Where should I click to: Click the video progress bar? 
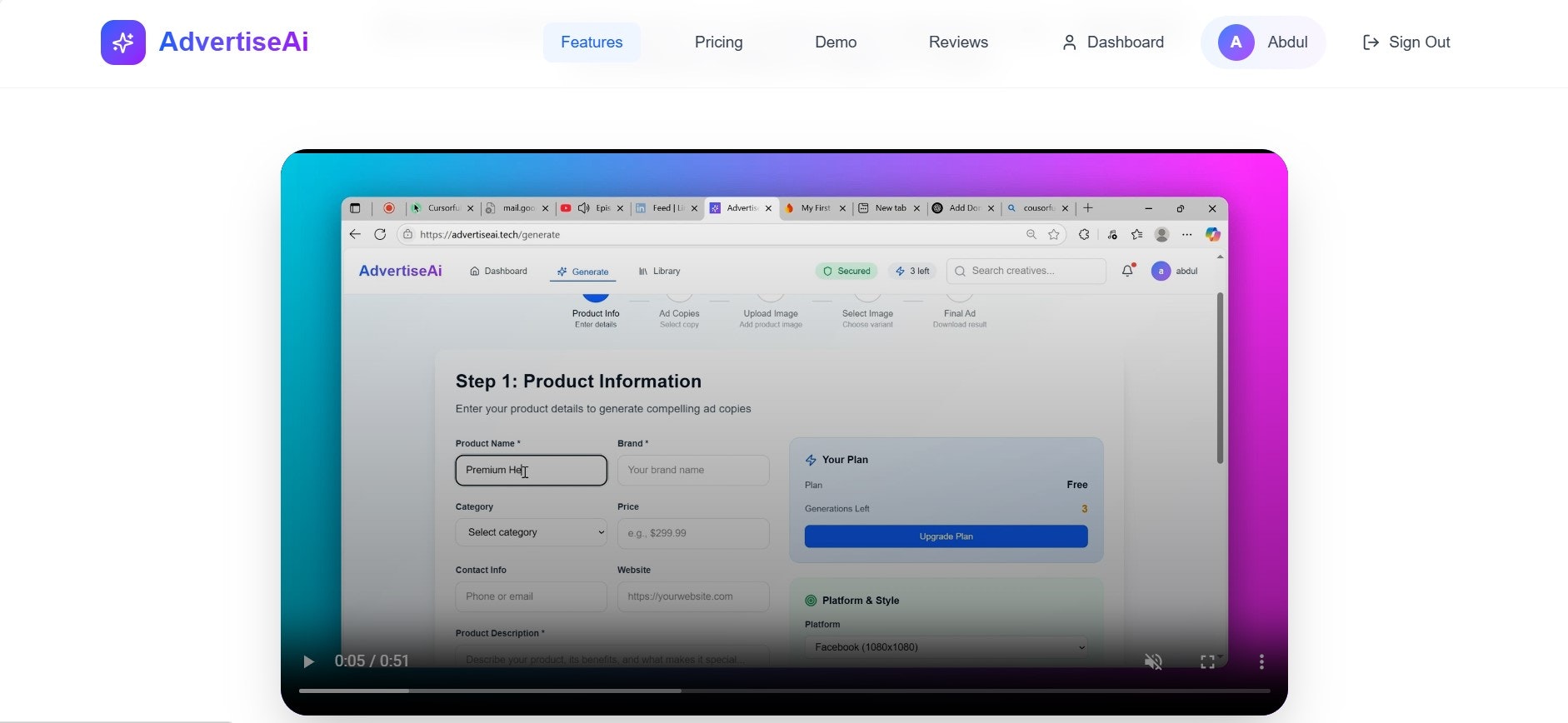tap(784, 691)
